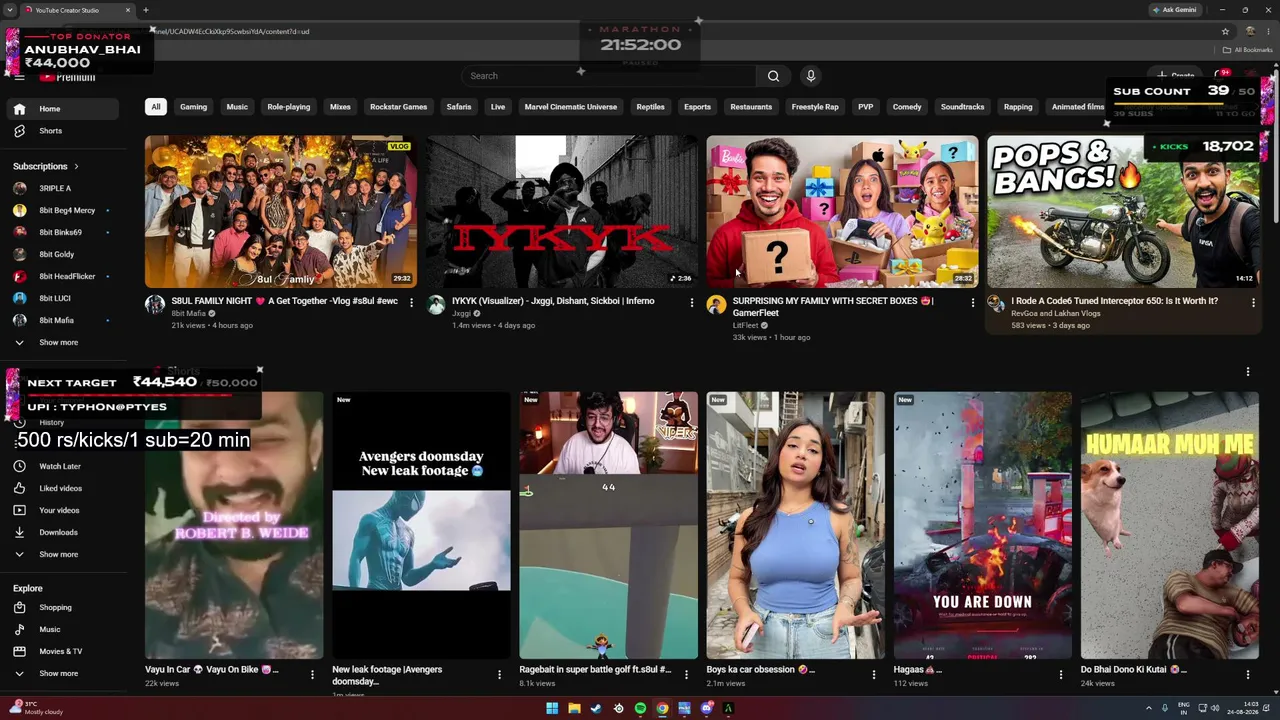
Task: Select the Live filter chip
Action: 498,107
